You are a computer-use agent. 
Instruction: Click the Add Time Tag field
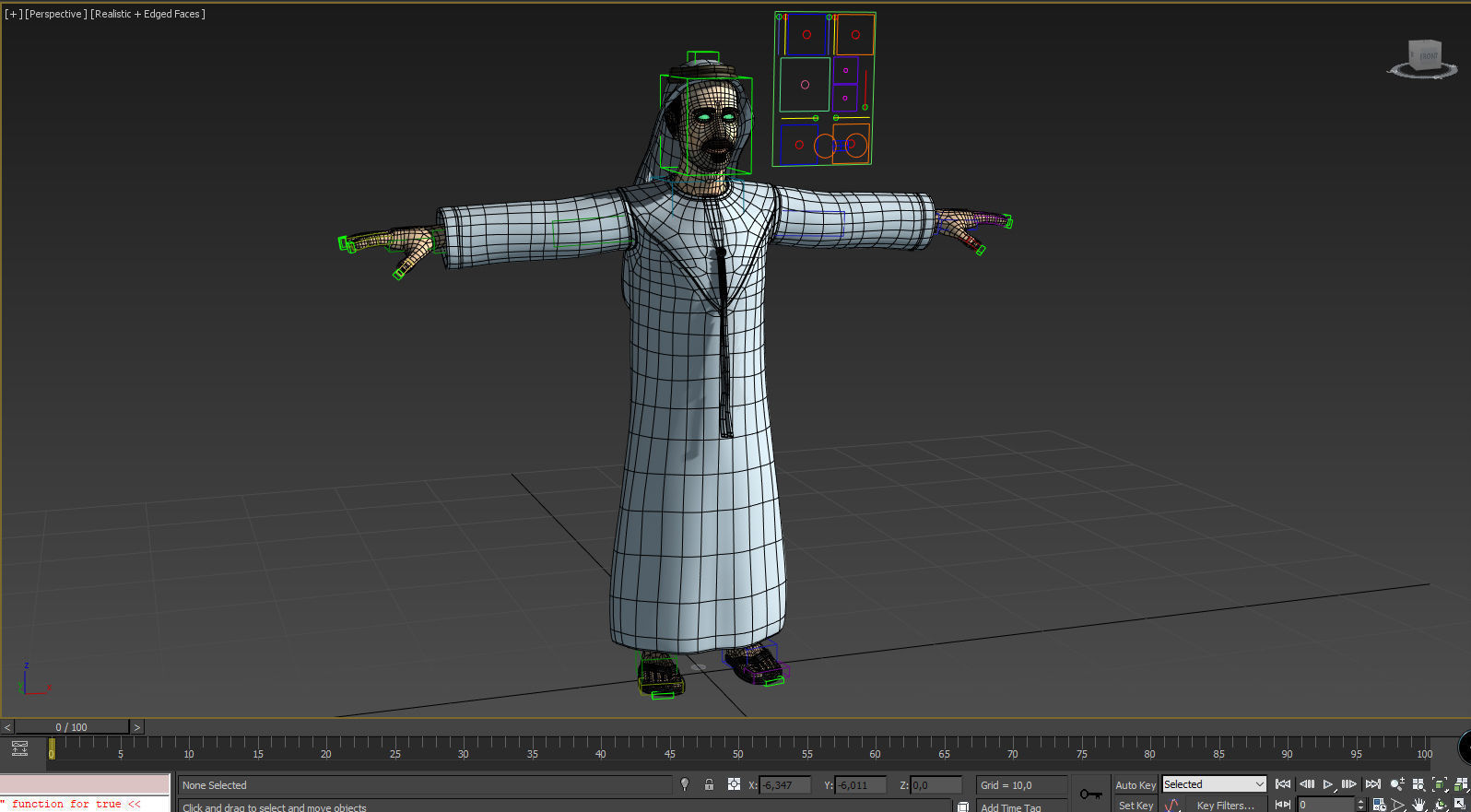(1021, 806)
